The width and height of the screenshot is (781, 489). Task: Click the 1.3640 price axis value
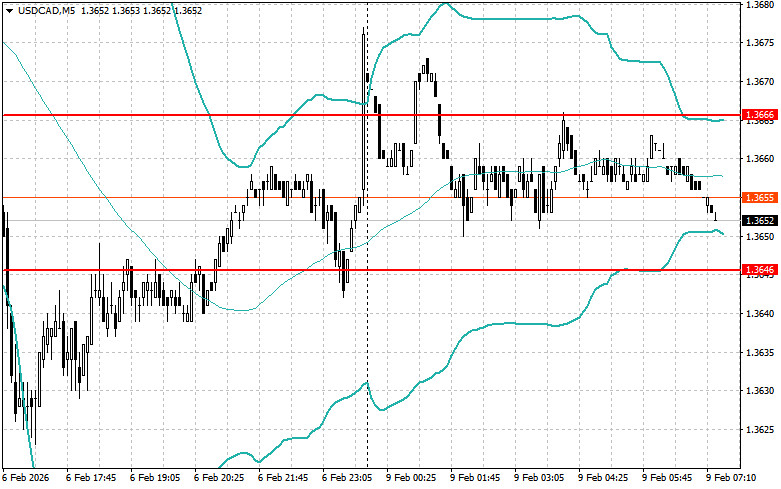pyautogui.click(x=760, y=314)
